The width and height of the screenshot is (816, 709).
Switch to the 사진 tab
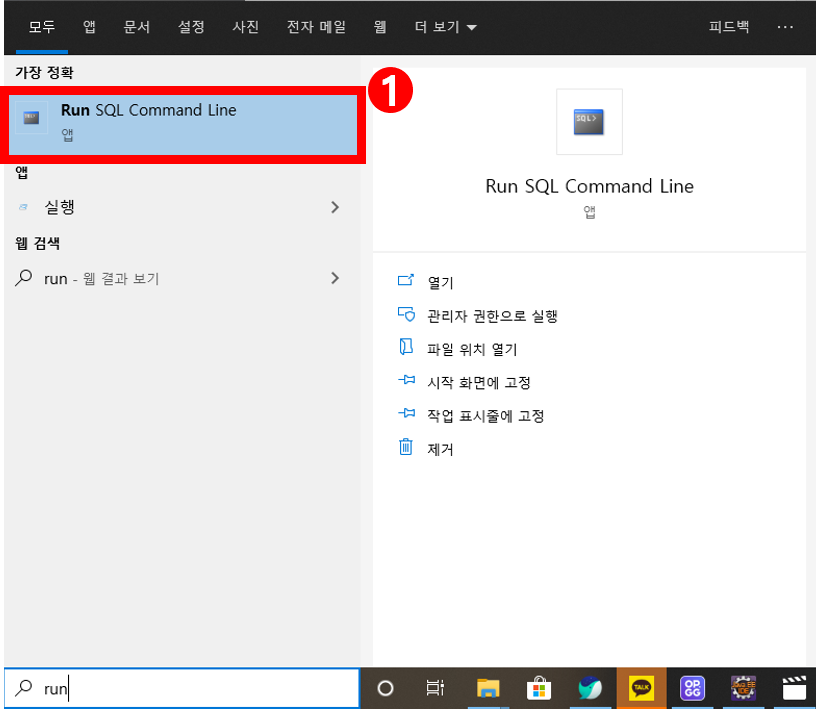pos(245,27)
